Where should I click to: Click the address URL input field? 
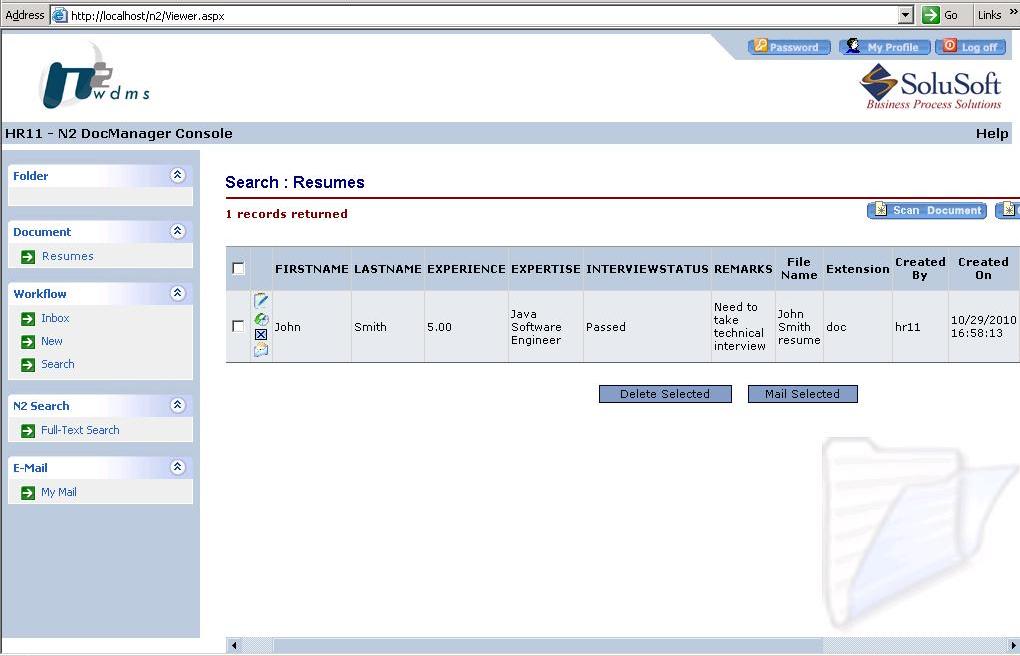tap(483, 15)
